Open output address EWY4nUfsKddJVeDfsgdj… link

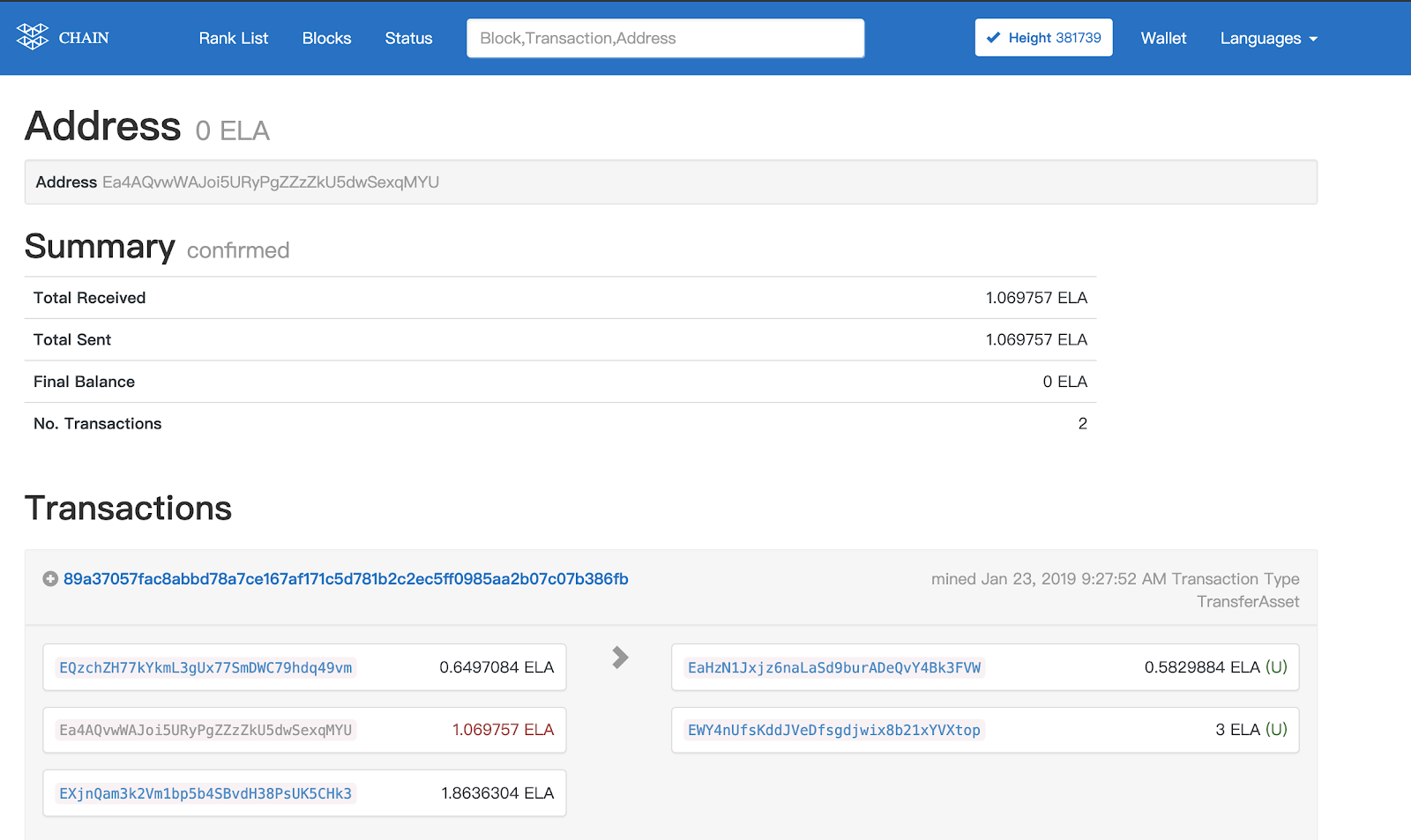[x=834, y=730]
